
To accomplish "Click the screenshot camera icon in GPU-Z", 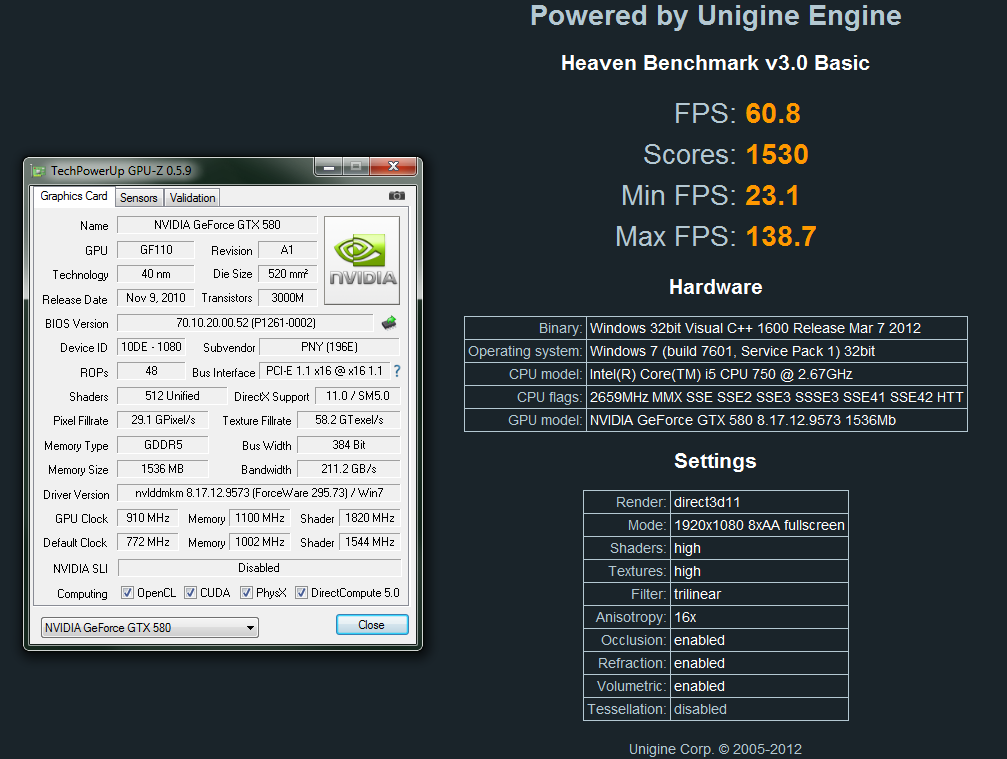I will point(396,196).
